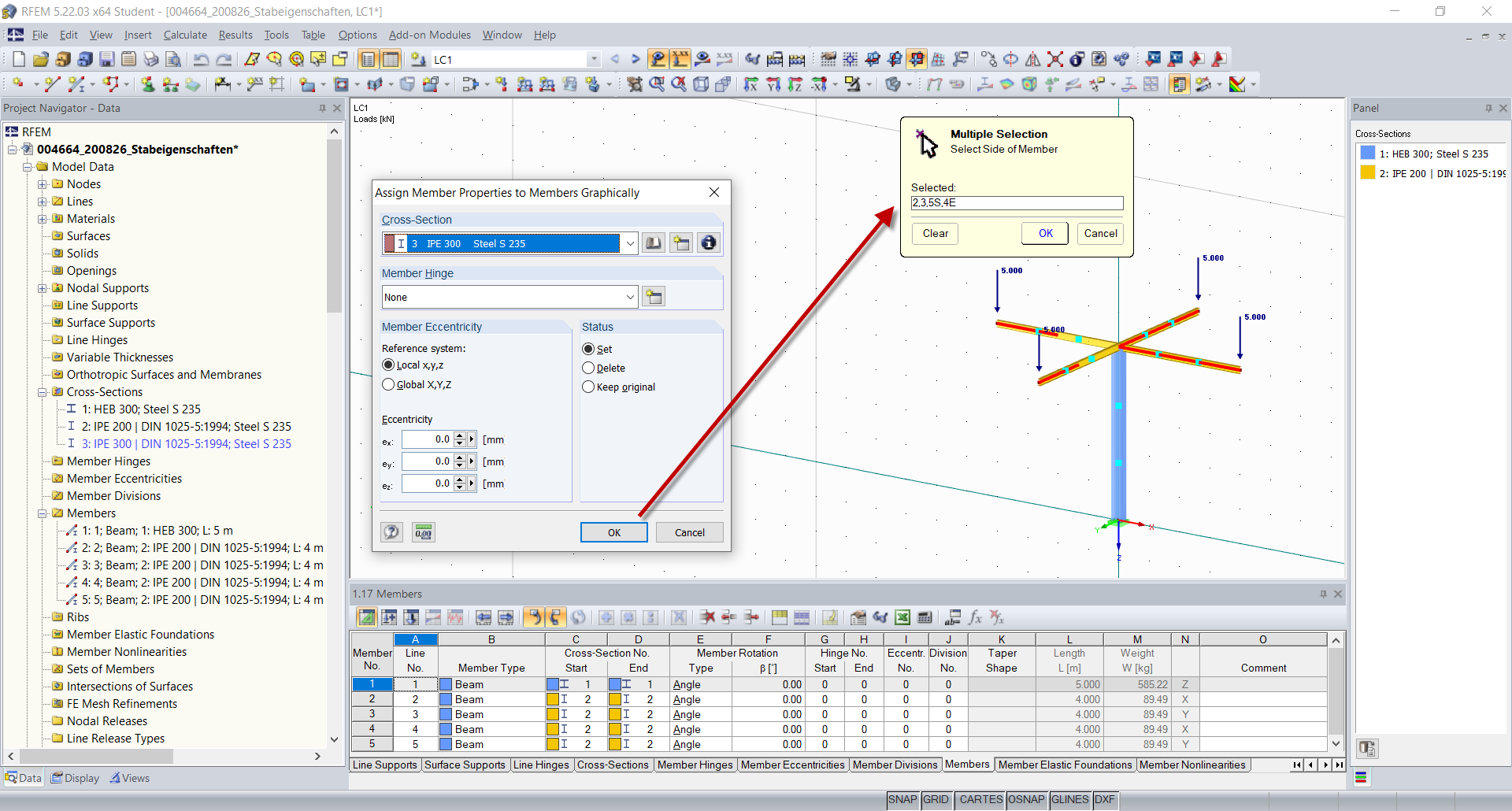The height and width of the screenshot is (811, 1512).
Task: Click Cancel in the Assign Member Properties dialog
Action: point(690,532)
